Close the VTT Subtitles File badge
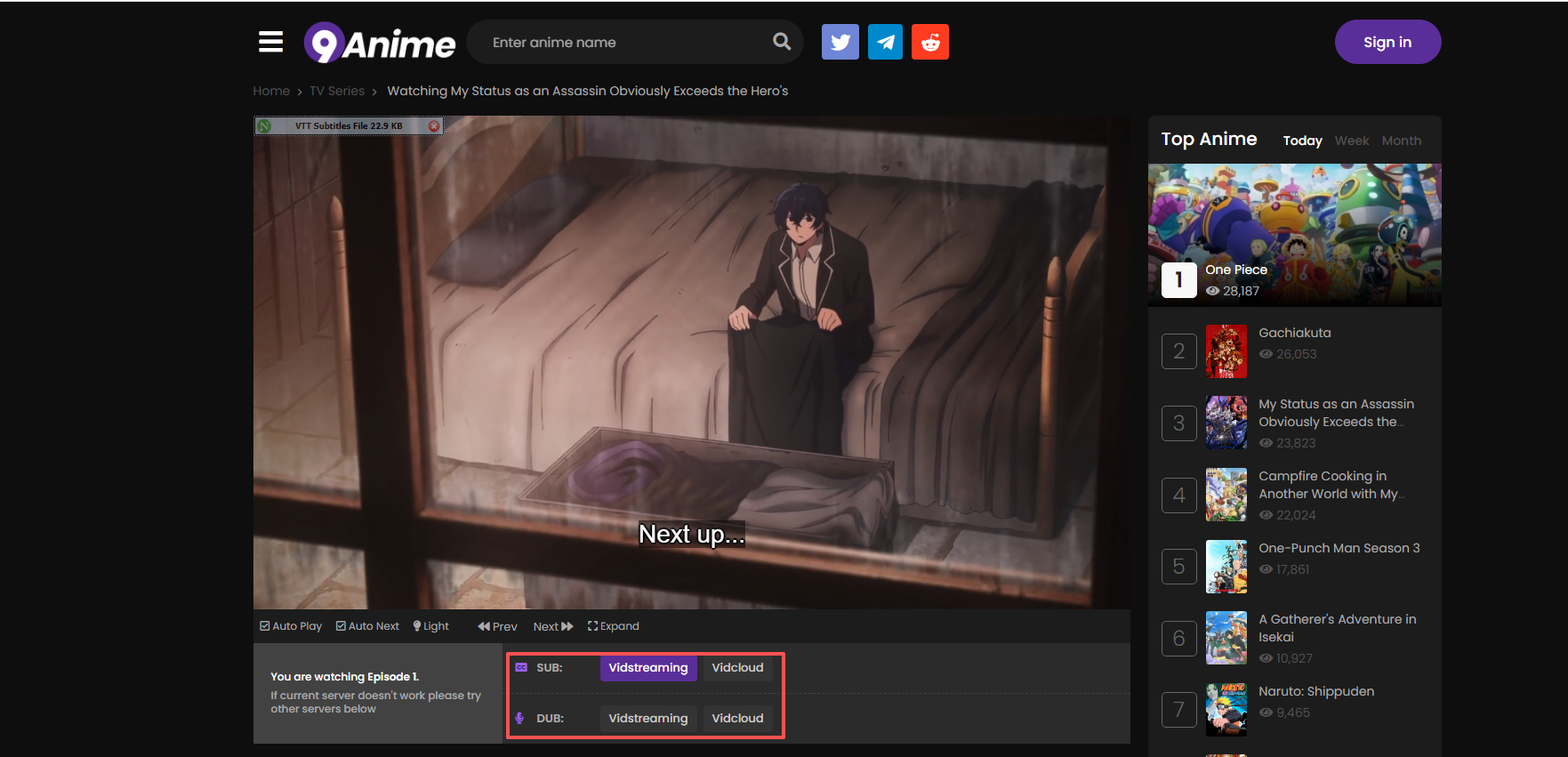This screenshot has height=757, width=1568. 434,126
